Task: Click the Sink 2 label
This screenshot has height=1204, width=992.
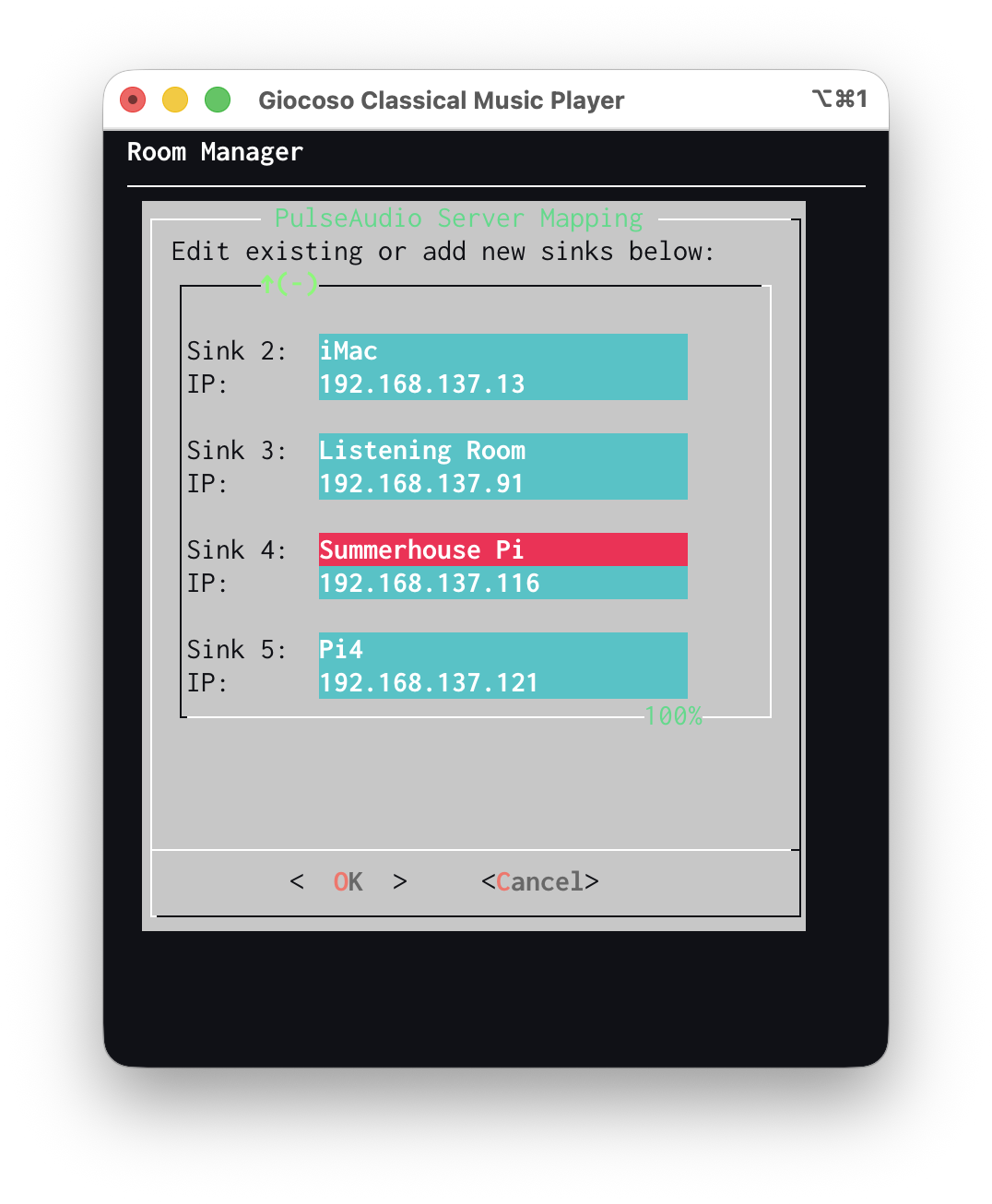Action: click(x=236, y=351)
